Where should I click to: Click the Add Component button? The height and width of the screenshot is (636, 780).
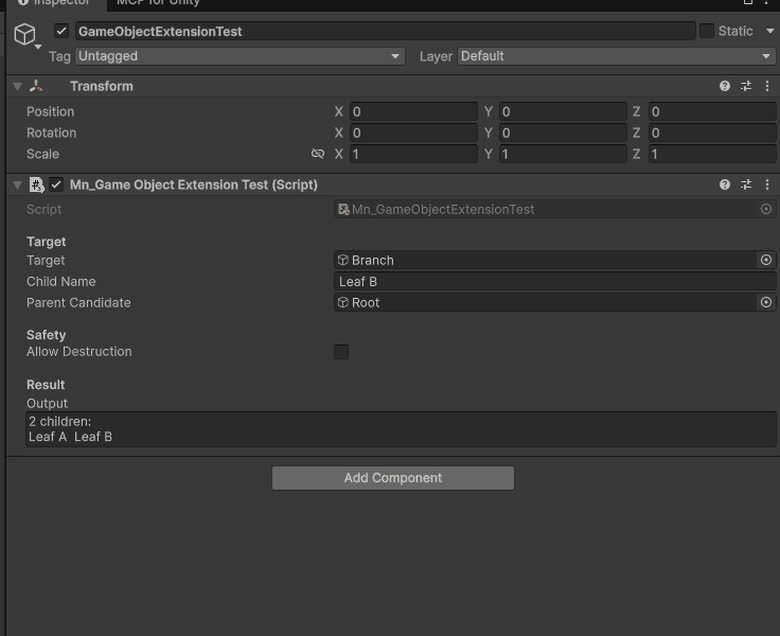click(393, 478)
